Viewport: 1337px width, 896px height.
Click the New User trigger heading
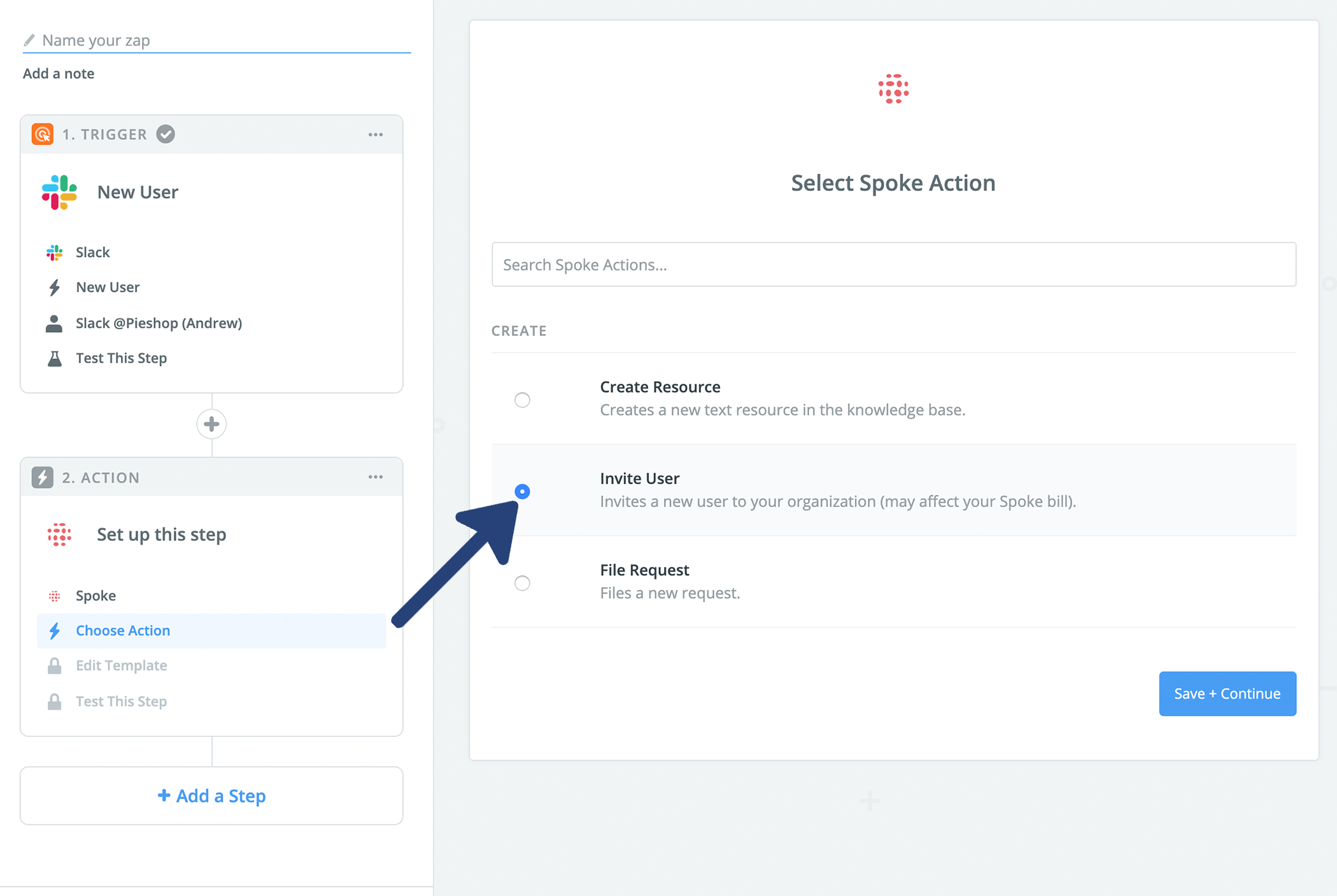pos(138,192)
